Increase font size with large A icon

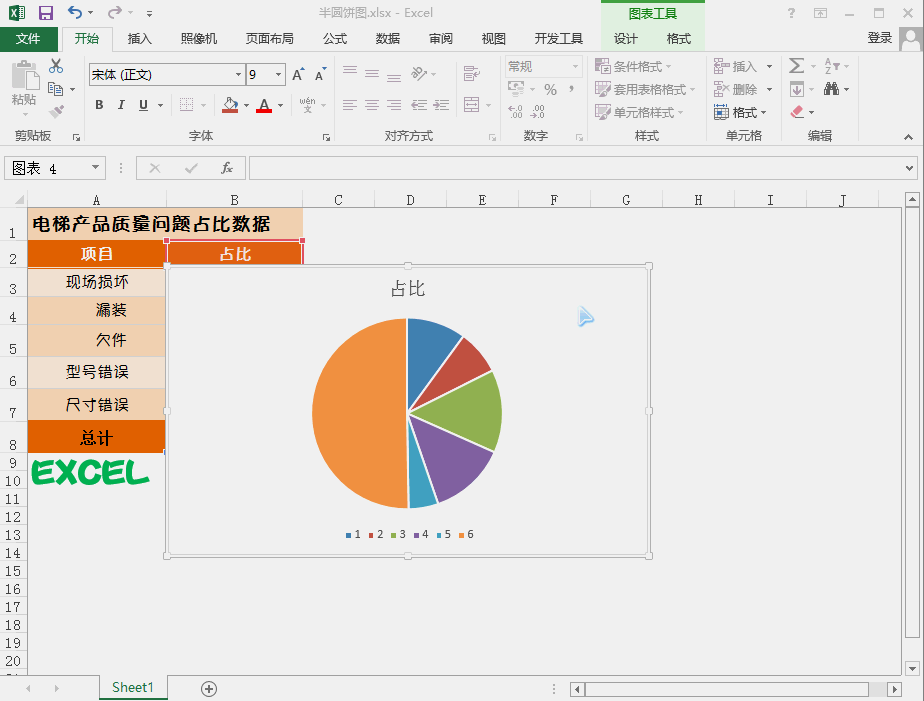[298, 74]
